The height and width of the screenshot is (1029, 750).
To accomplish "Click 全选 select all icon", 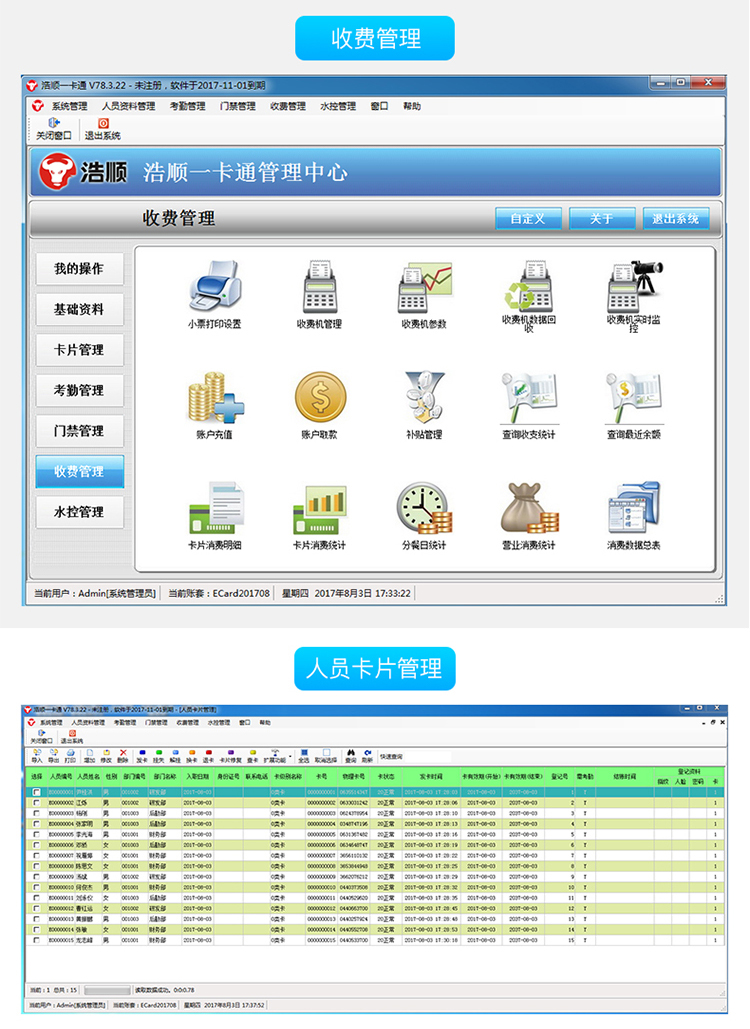I will 304,756.
